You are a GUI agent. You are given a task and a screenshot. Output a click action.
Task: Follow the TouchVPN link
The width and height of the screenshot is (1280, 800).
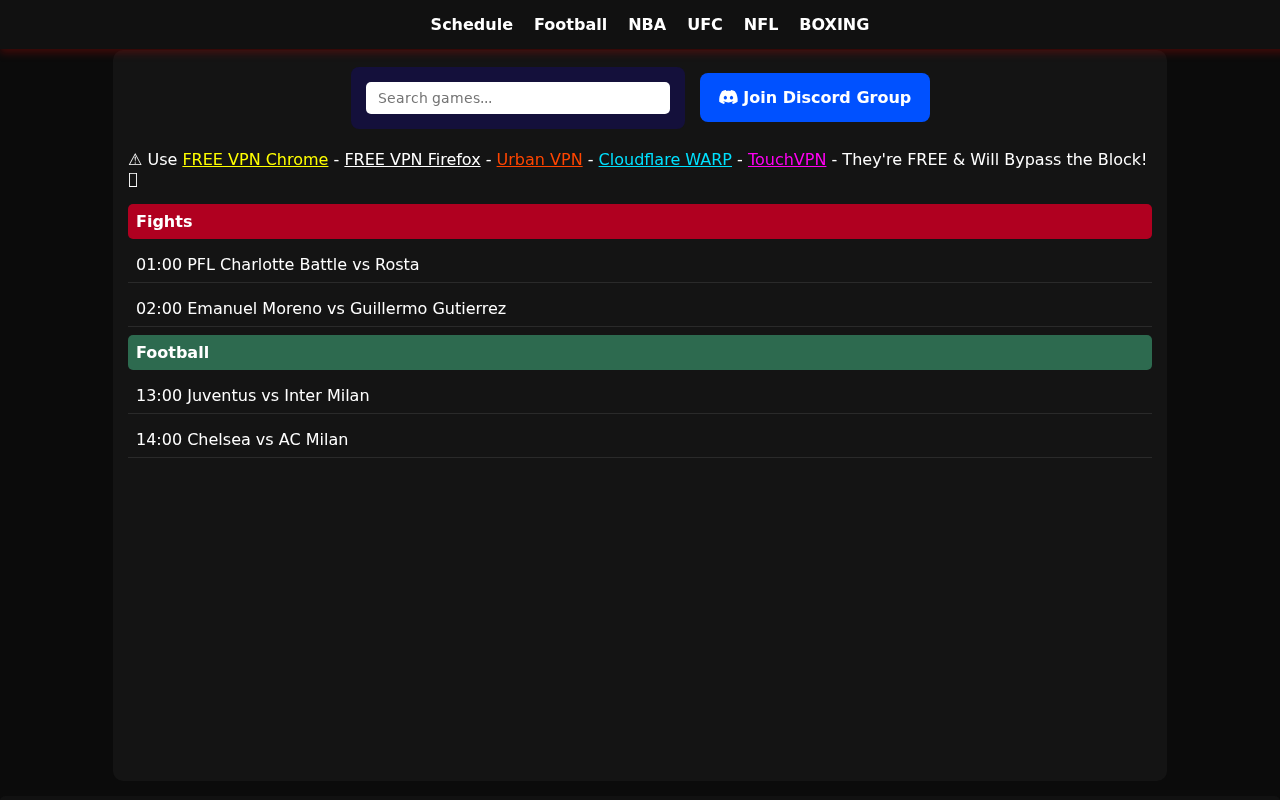click(787, 160)
